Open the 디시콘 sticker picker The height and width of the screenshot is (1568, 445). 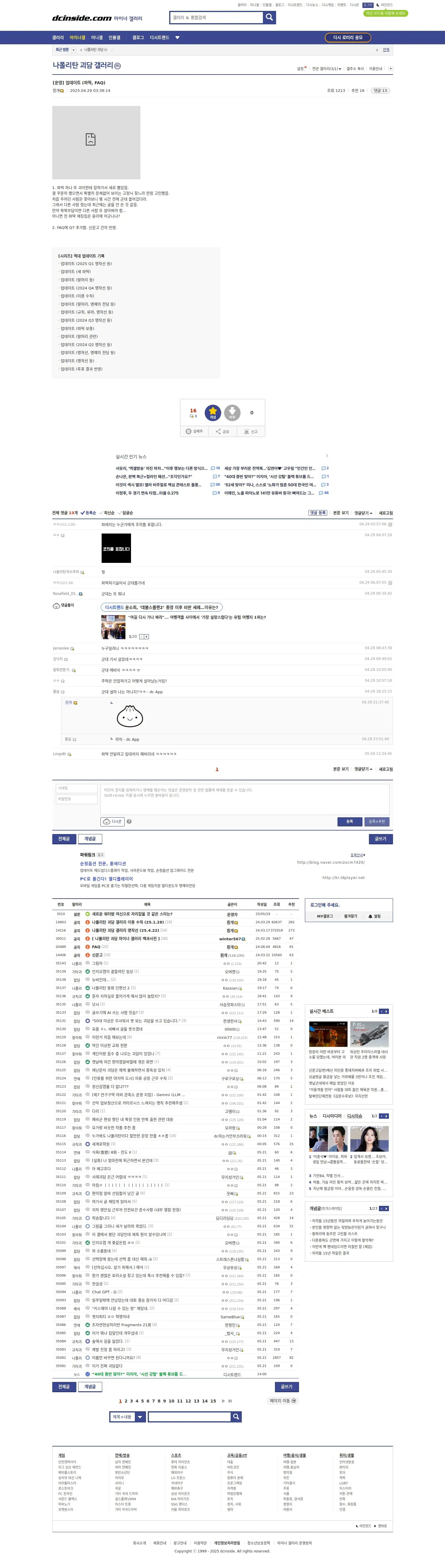pyautogui.click(x=112, y=822)
